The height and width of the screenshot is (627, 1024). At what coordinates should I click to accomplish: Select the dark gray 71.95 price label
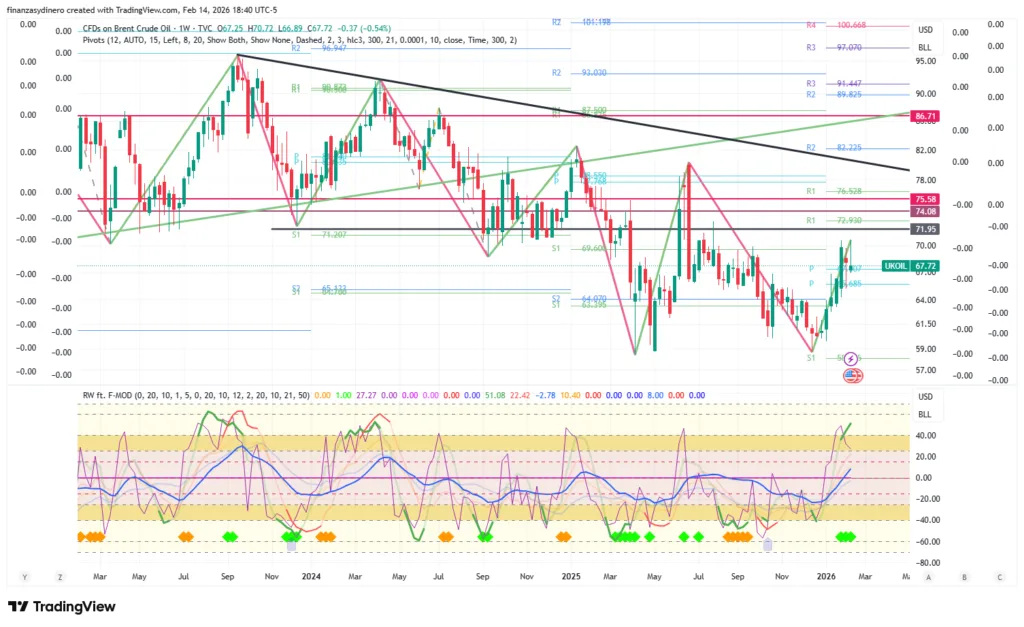pos(924,230)
